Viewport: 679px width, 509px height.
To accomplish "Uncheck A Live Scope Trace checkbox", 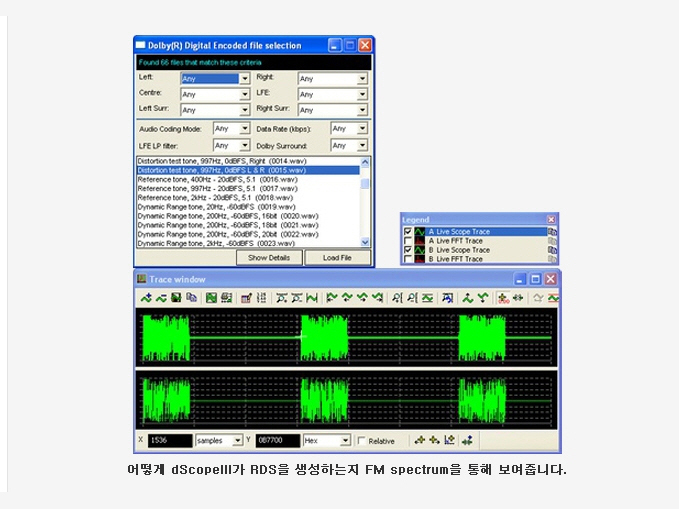I will click(407, 232).
